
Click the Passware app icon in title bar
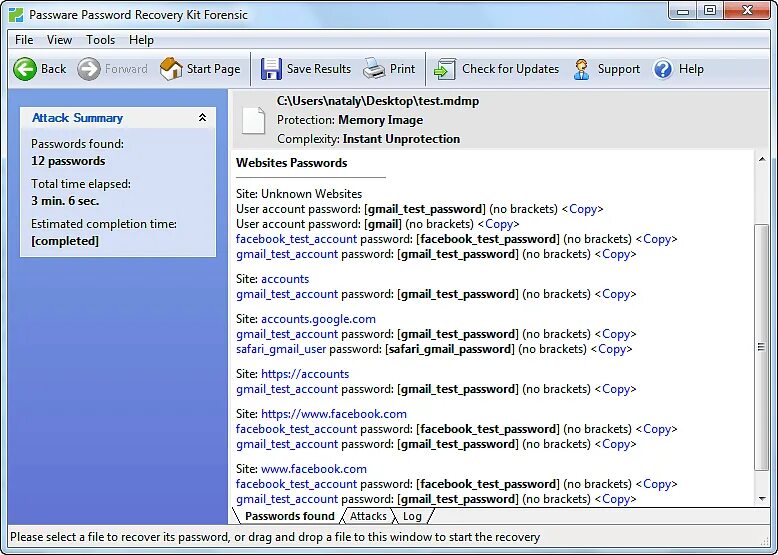point(16,14)
